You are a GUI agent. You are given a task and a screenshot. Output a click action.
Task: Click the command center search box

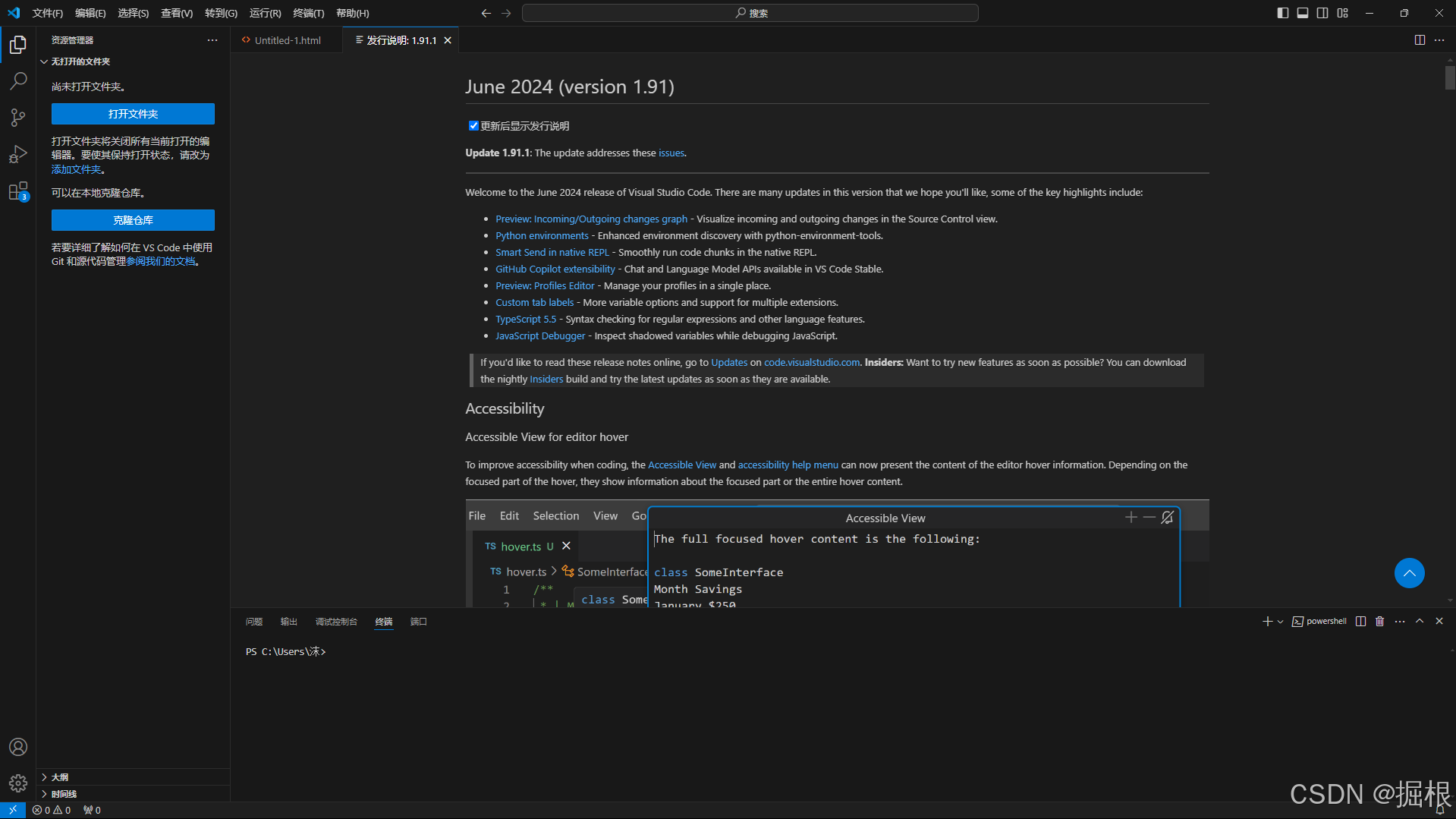[x=750, y=13]
